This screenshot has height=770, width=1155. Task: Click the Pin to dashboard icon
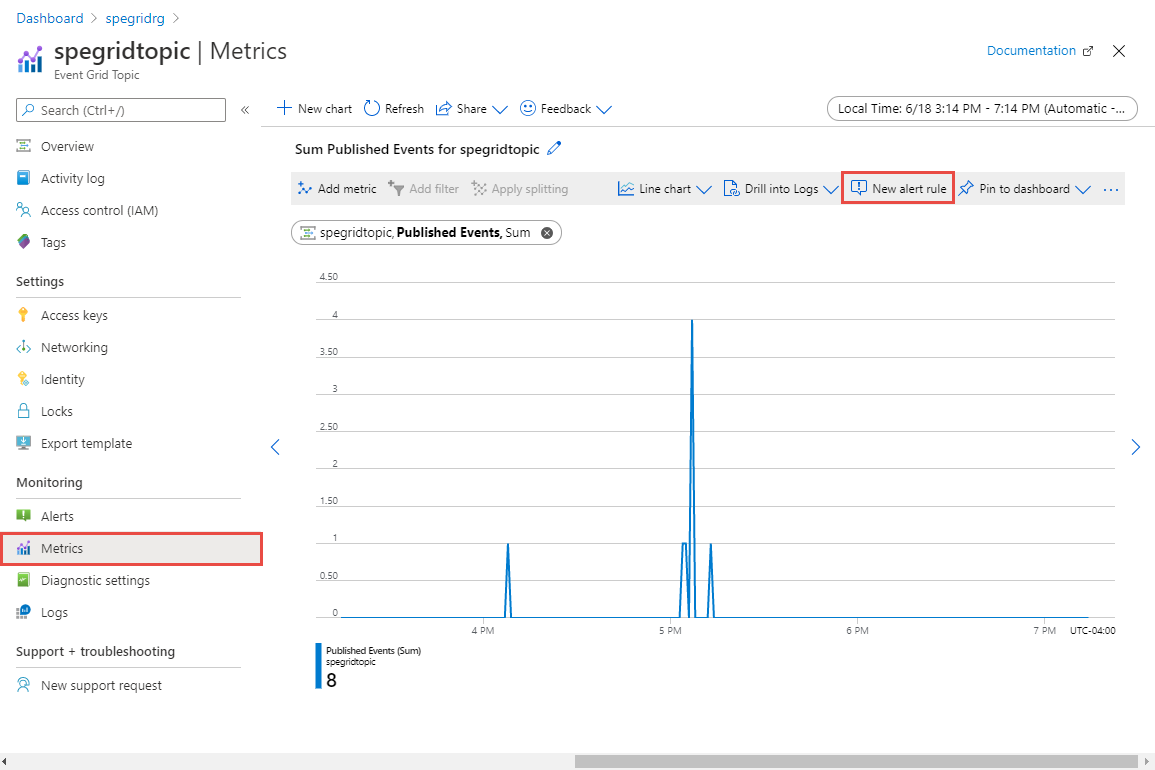click(x=965, y=188)
